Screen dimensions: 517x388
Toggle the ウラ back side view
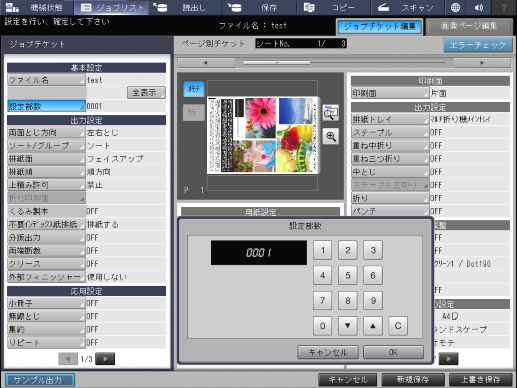194,113
